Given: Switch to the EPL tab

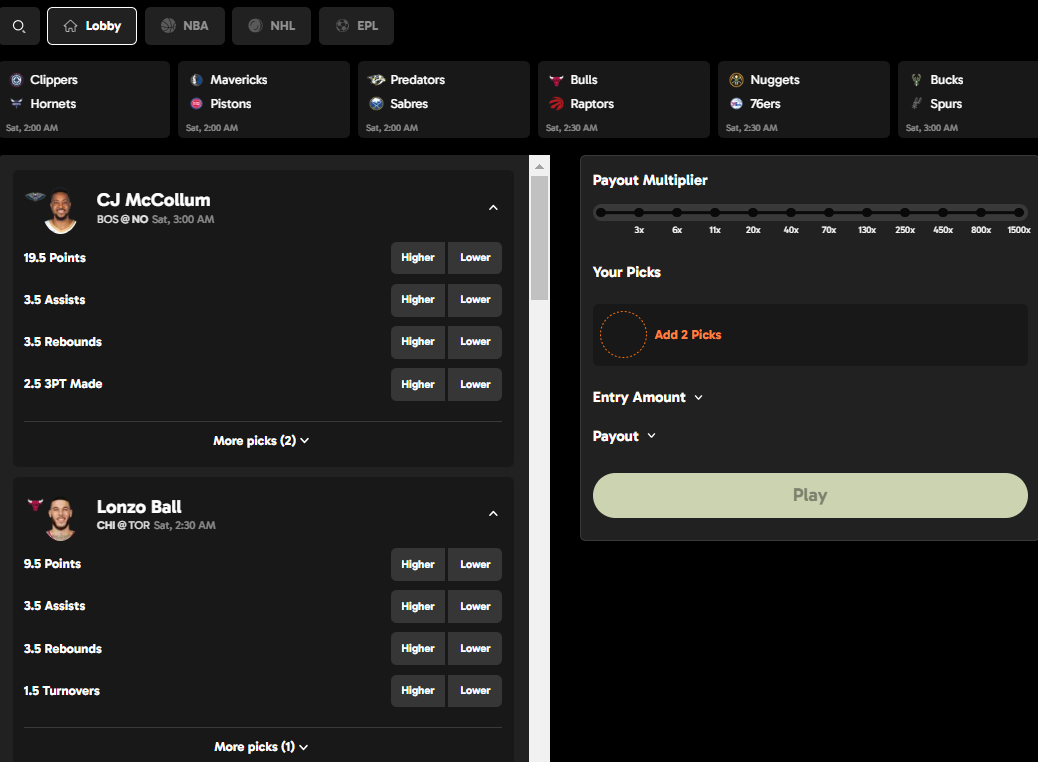Looking at the screenshot, I should pyautogui.click(x=356, y=26).
